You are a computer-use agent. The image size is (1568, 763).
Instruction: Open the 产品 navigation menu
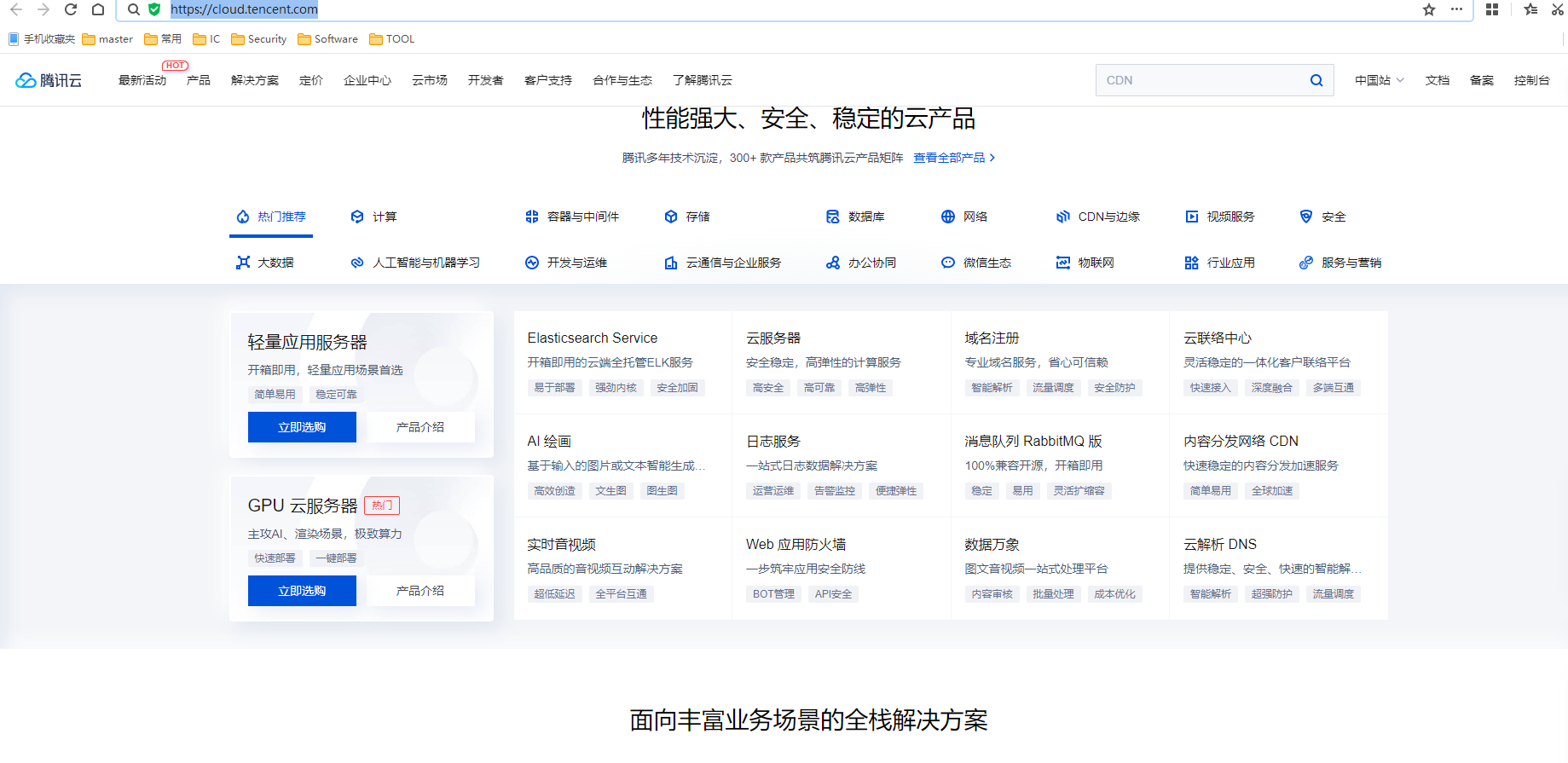point(199,80)
